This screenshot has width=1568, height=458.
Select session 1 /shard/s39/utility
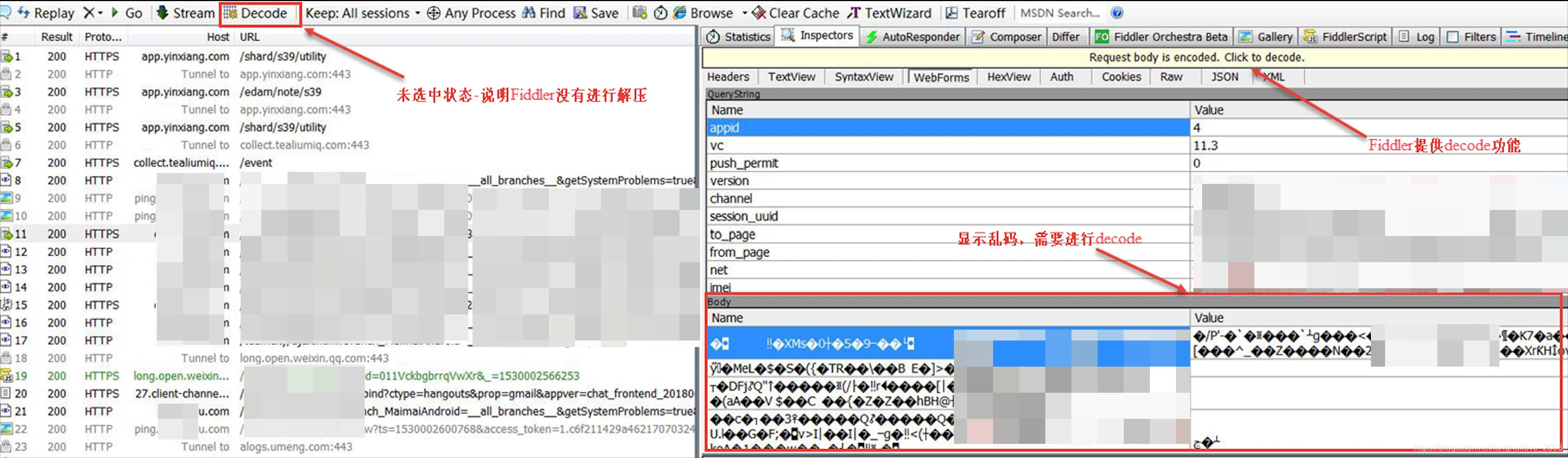347,57
